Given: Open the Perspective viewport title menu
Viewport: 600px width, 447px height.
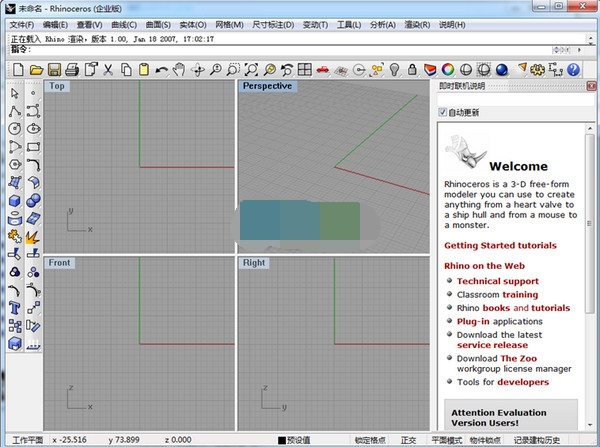Looking at the screenshot, I should [268, 86].
